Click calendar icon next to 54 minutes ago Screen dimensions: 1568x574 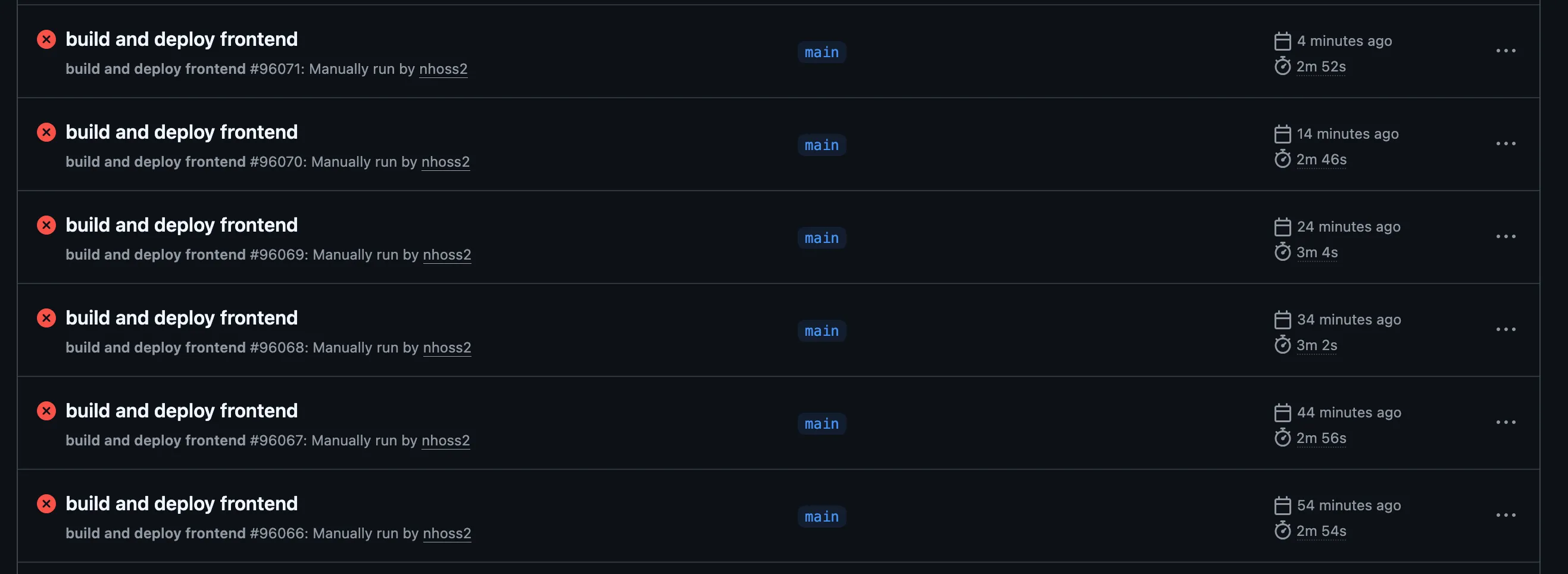[x=1282, y=505]
